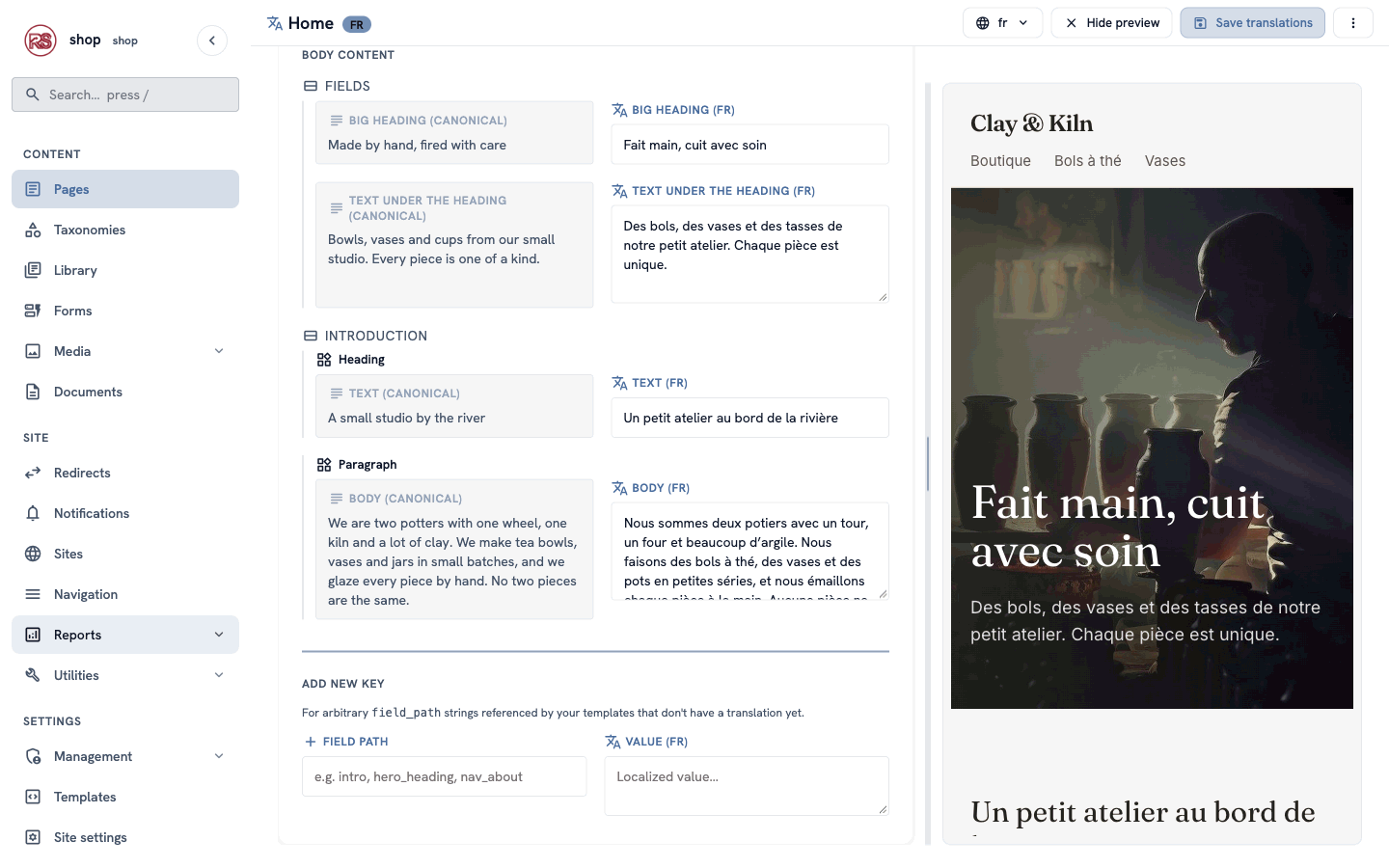Click the Documents file icon
The width and height of the screenshot is (1389, 868).
(33, 392)
